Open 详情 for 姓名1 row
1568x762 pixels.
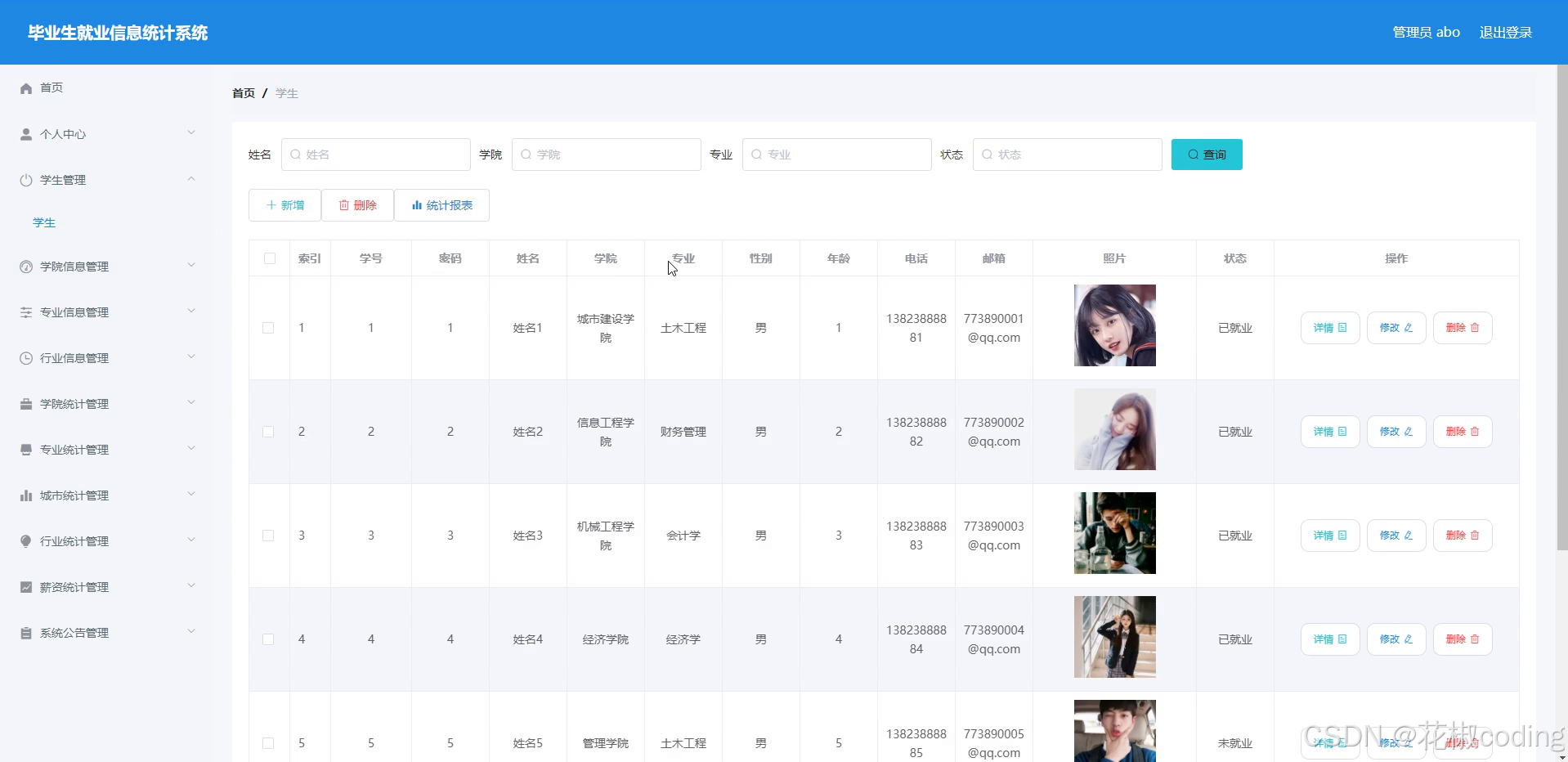click(1330, 328)
